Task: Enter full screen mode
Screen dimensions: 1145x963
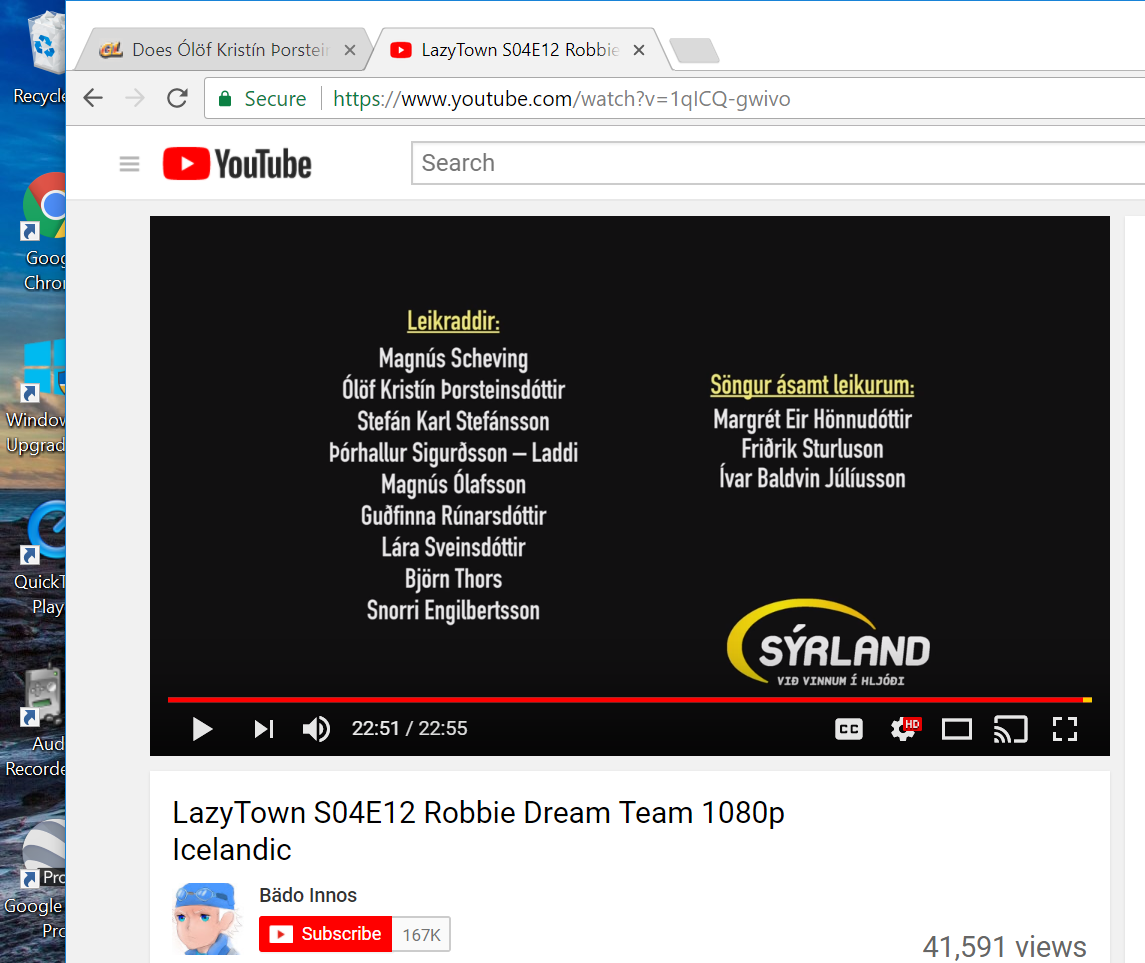Action: [1064, 730]
